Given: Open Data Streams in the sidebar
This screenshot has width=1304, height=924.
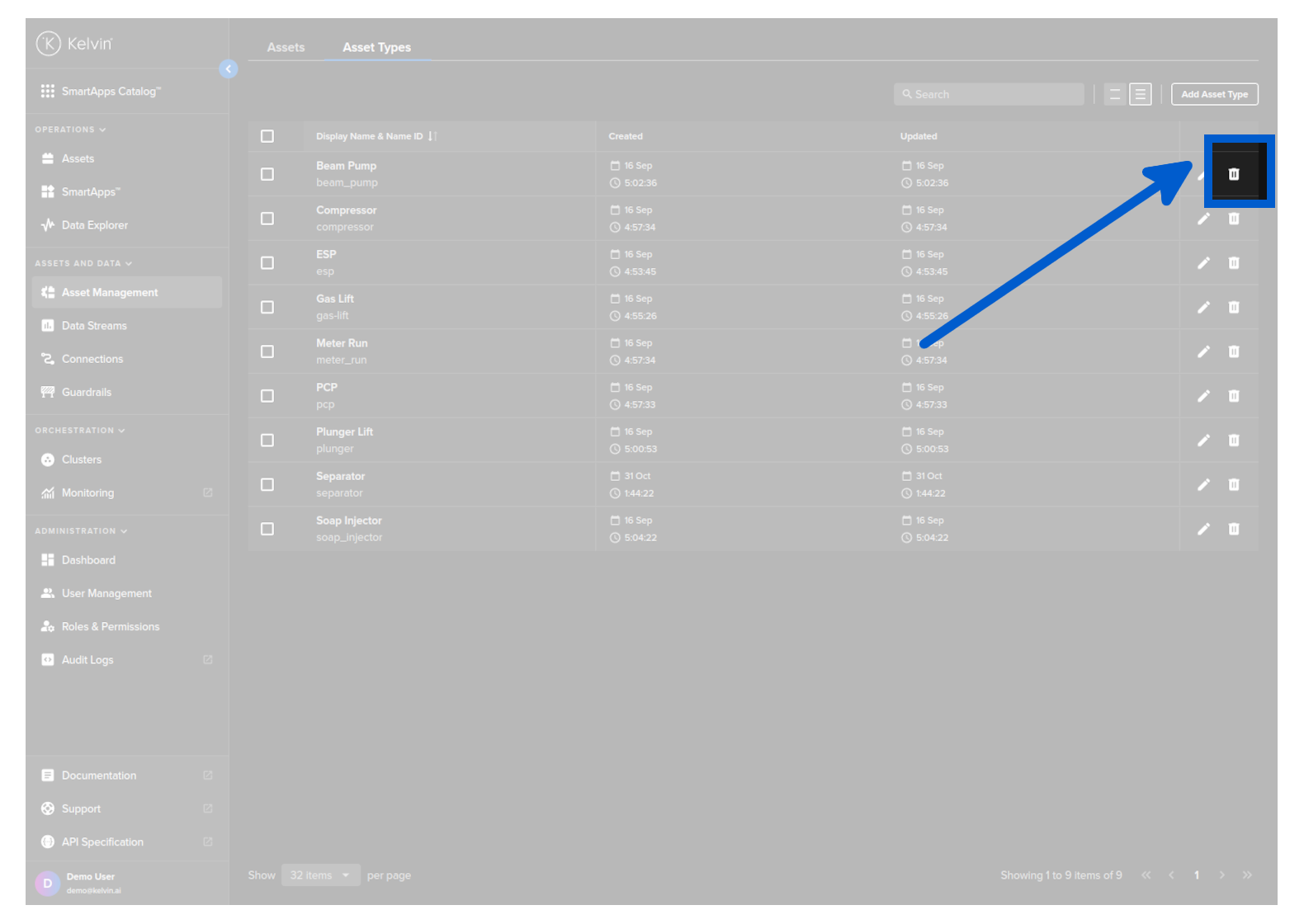Looking at the screenshot, I should pyautogui.click(x=94, y=326).
